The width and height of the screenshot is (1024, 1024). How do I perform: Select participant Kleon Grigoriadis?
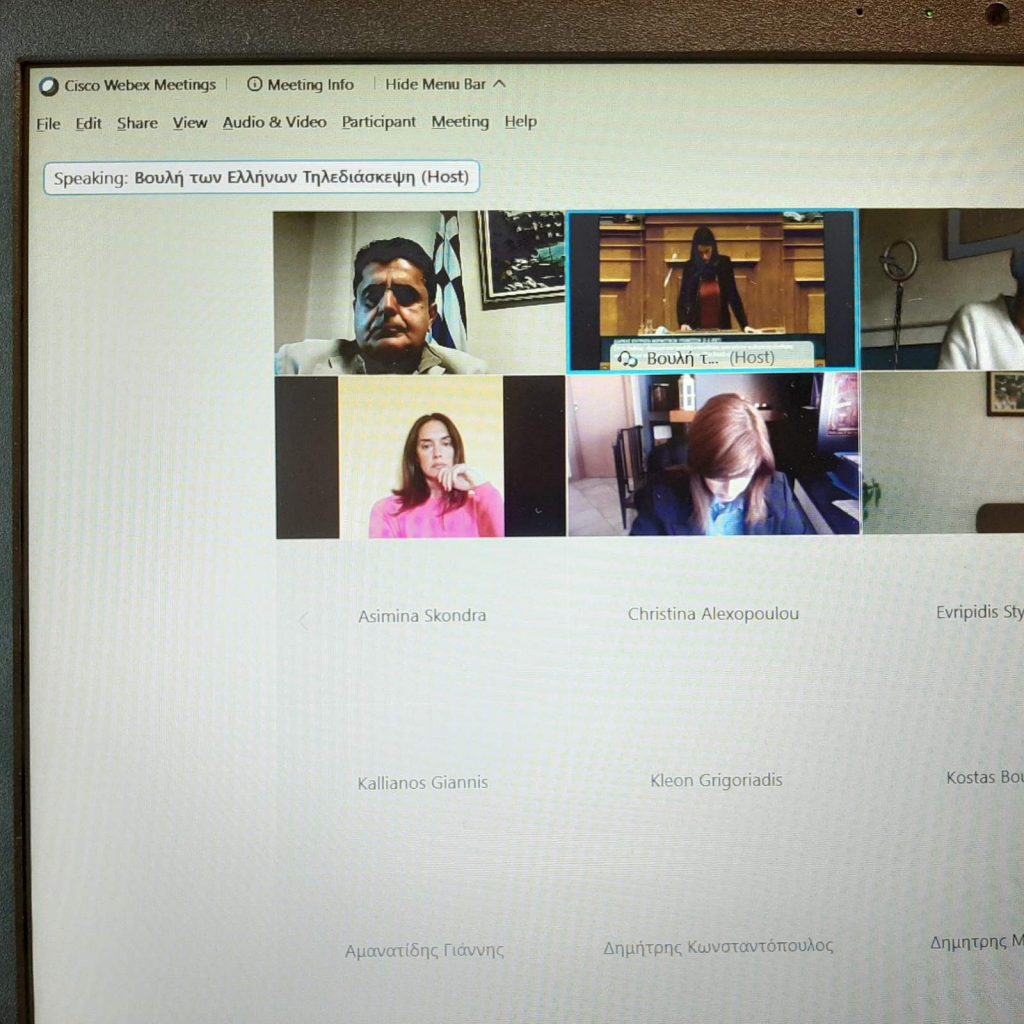point(716,780)
